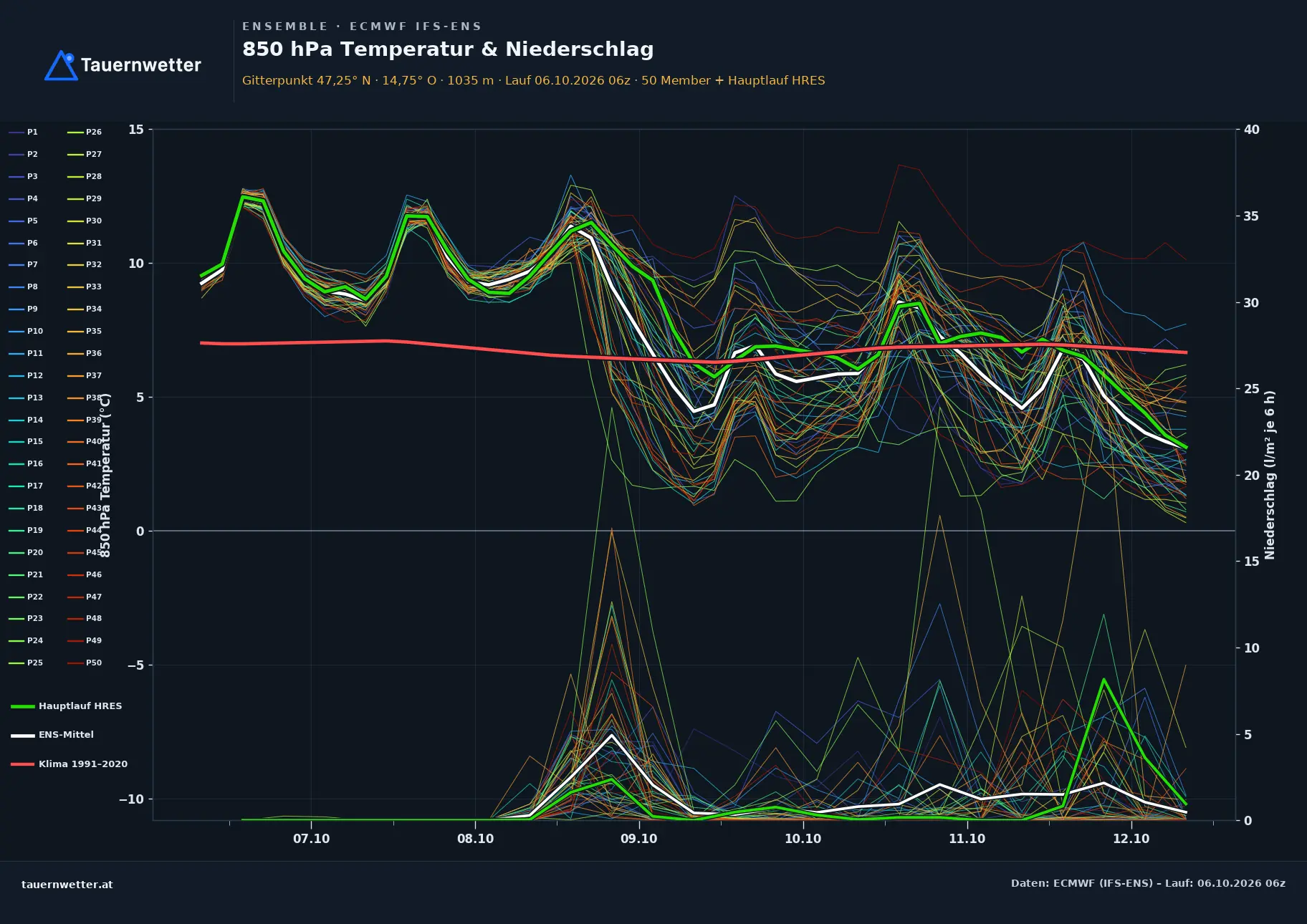Click the 07.10 date tick label
1307x924 pixels.
[x=312, y=839]
